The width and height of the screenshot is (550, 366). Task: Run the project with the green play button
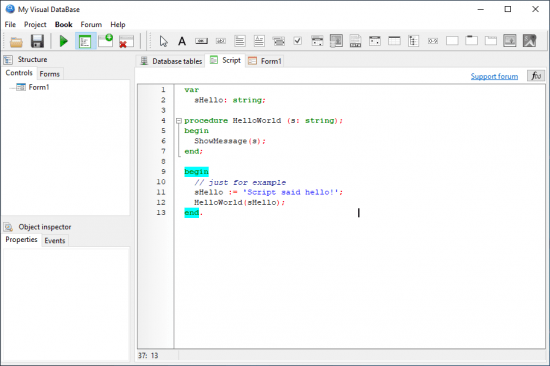(x=63, y=41)
